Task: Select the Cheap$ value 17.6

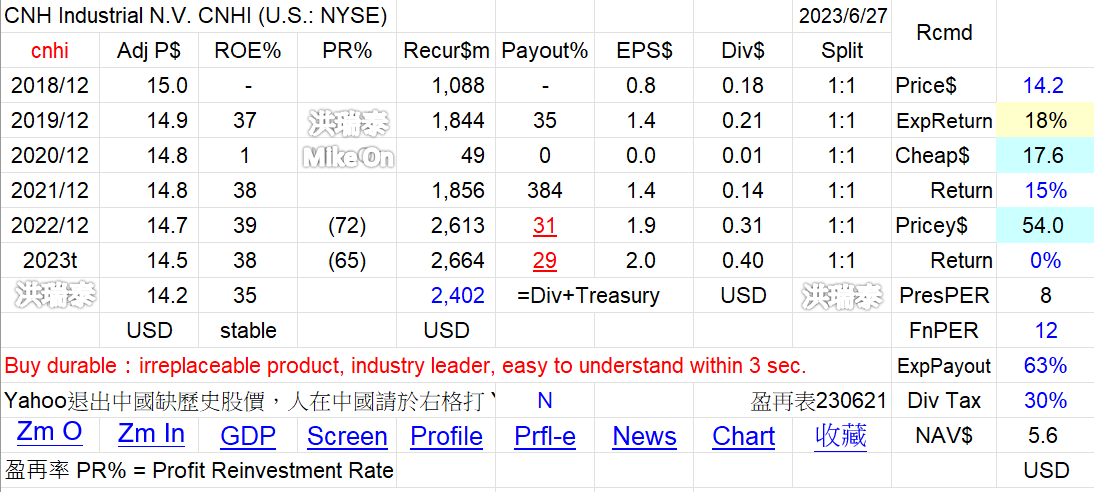Action: [1043, 155]
